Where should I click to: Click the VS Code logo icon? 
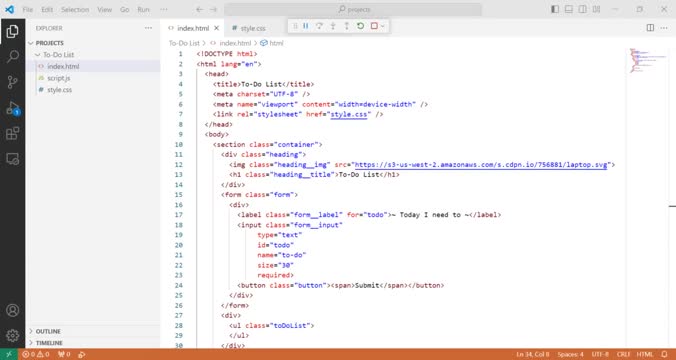9,9
